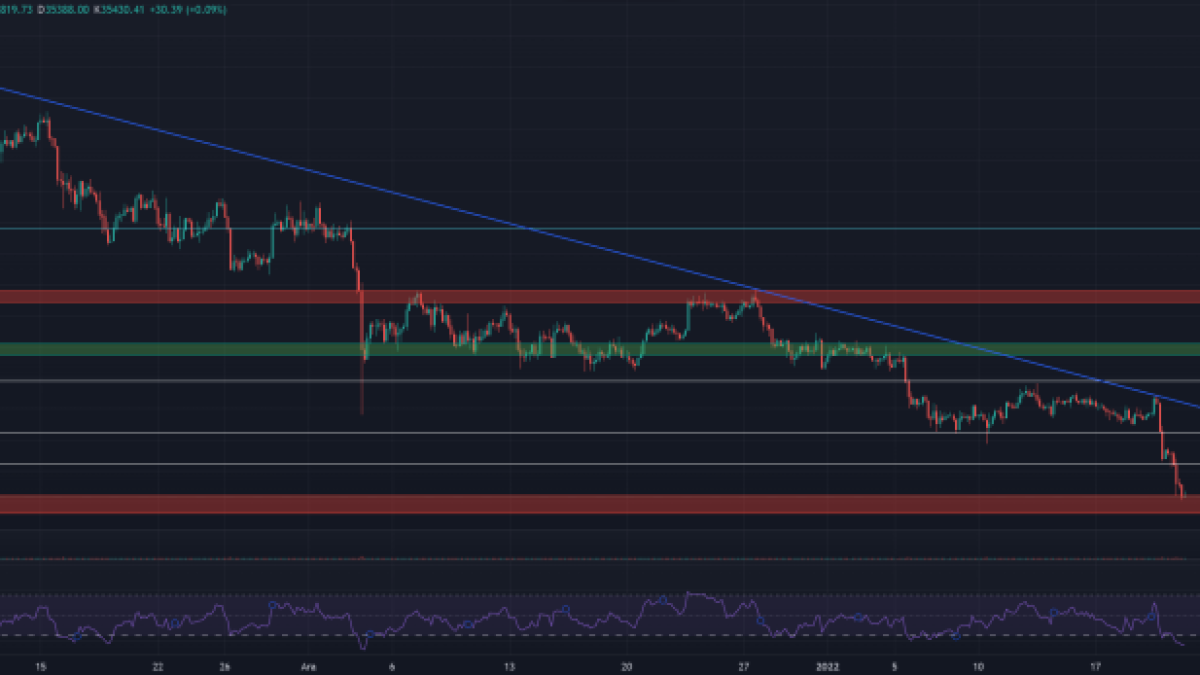This screenshot has height=675, width=1200.
Task: Select date label 22 on the time axis
Action: pos(158,665)
